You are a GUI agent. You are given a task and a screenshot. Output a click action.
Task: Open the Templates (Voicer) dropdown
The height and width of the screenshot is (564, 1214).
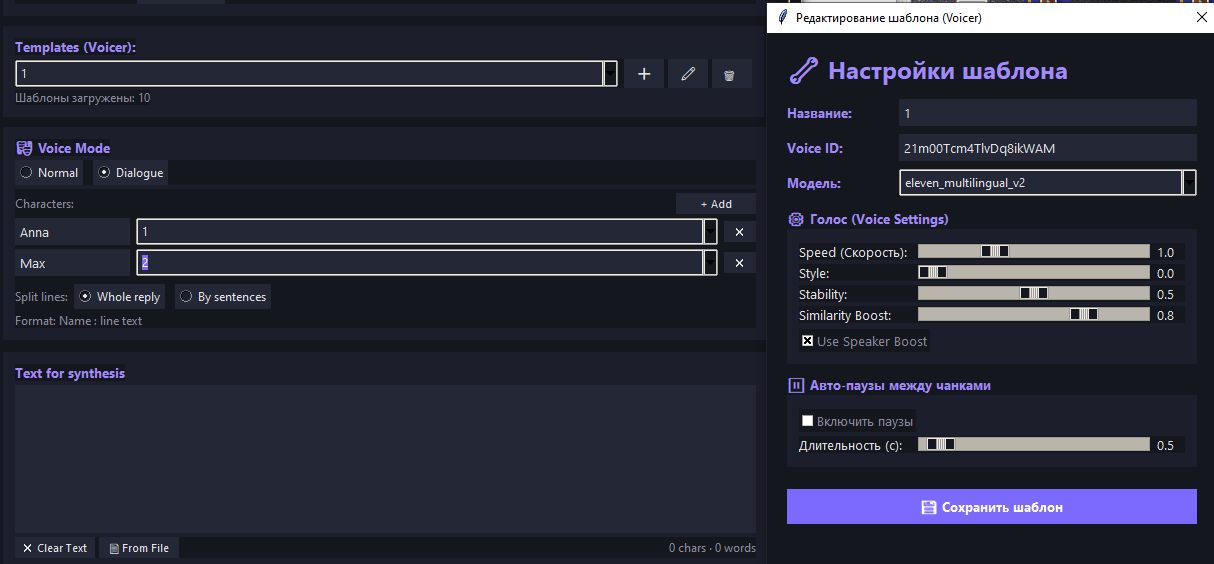[x=610, y=74]
